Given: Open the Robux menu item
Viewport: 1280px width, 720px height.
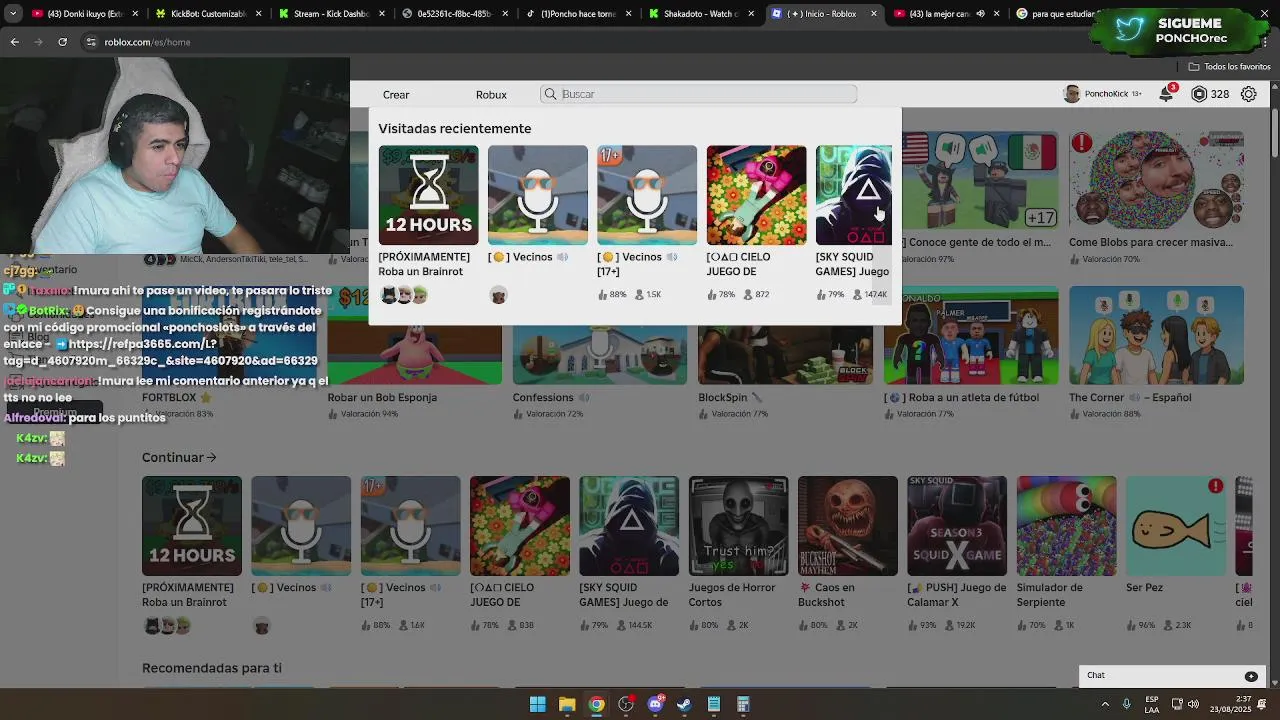Looking at the screenshot, I should (x=491, y=94).
